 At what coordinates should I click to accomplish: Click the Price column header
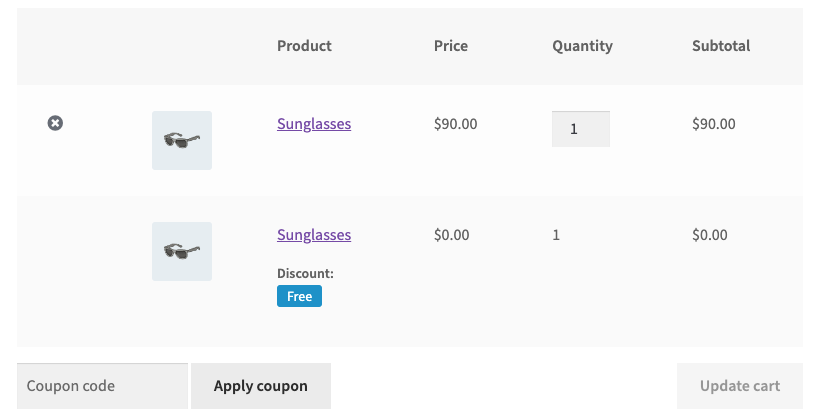(451, 46)
